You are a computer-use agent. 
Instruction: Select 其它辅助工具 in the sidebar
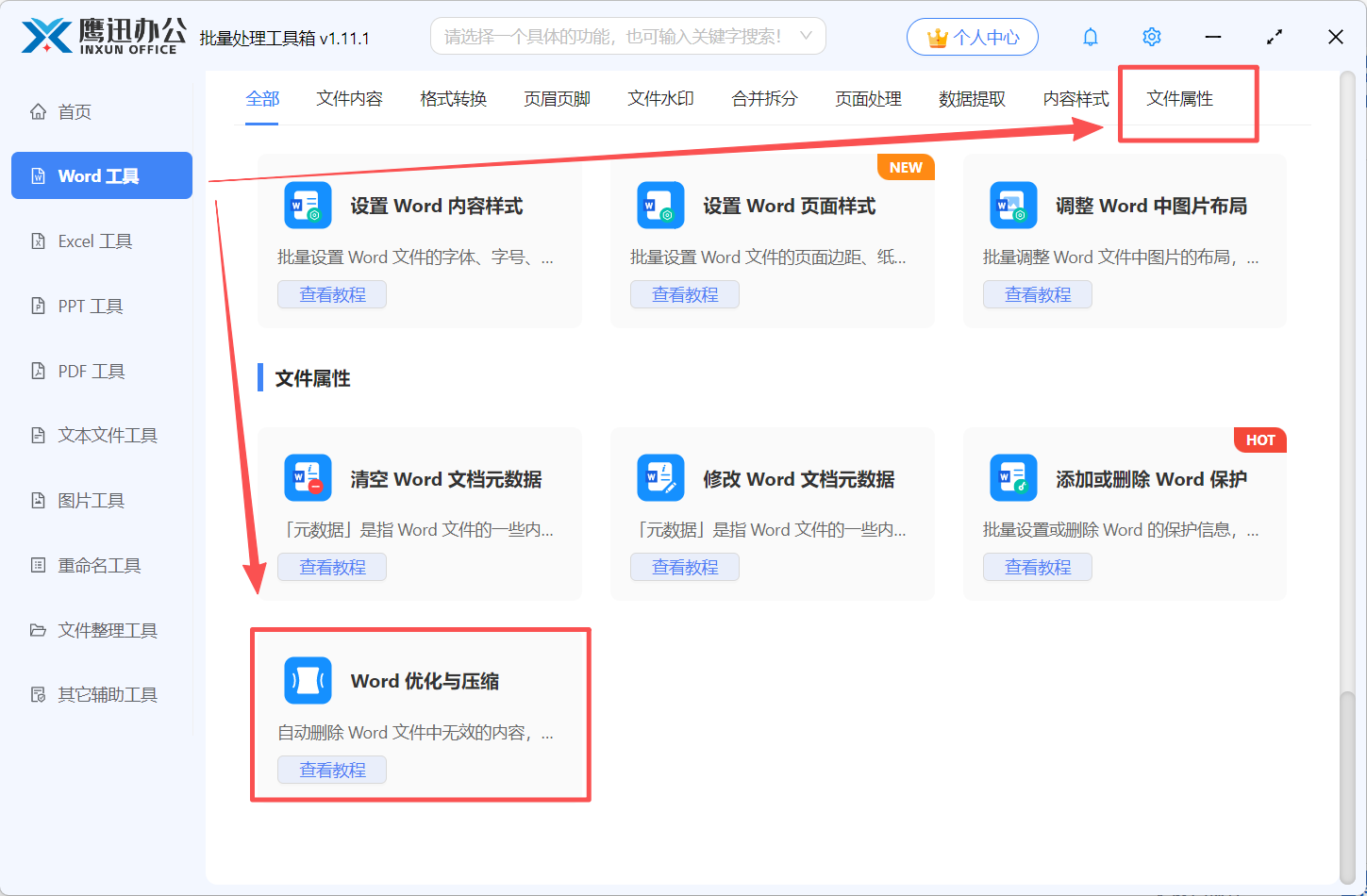click(102, 694)
